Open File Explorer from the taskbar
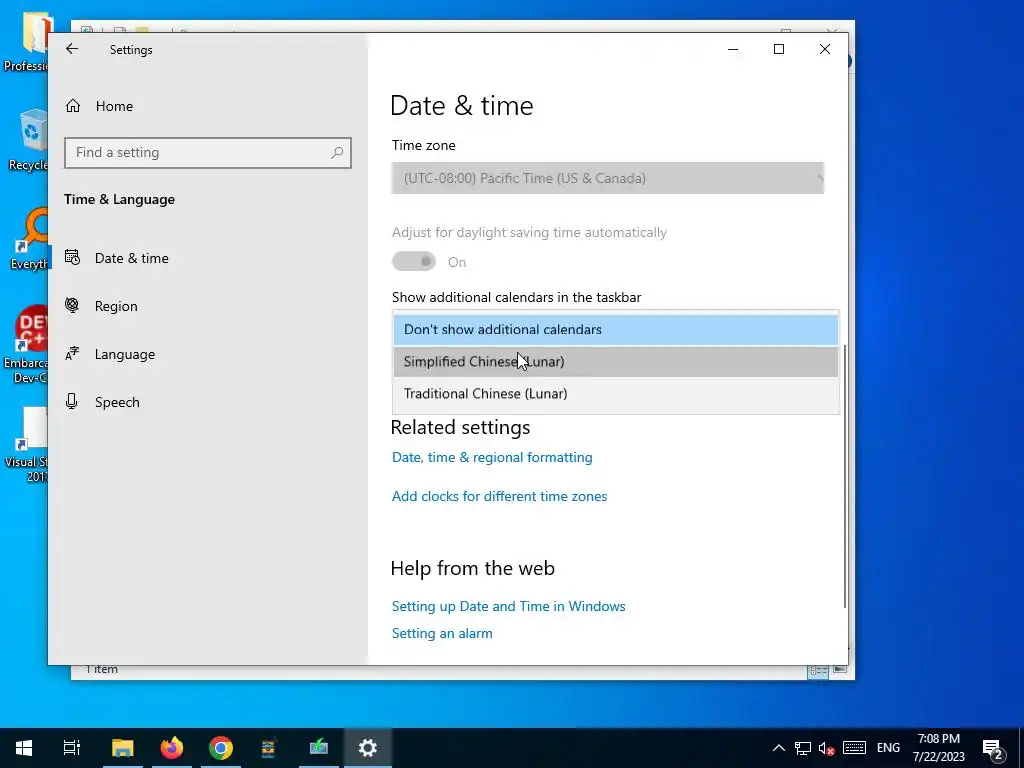Screen dimensions: 1024x768 [122, 748]
